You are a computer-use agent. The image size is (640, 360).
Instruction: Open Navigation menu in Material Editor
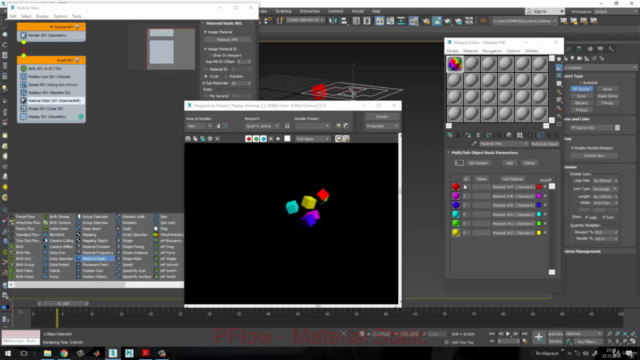491,51
